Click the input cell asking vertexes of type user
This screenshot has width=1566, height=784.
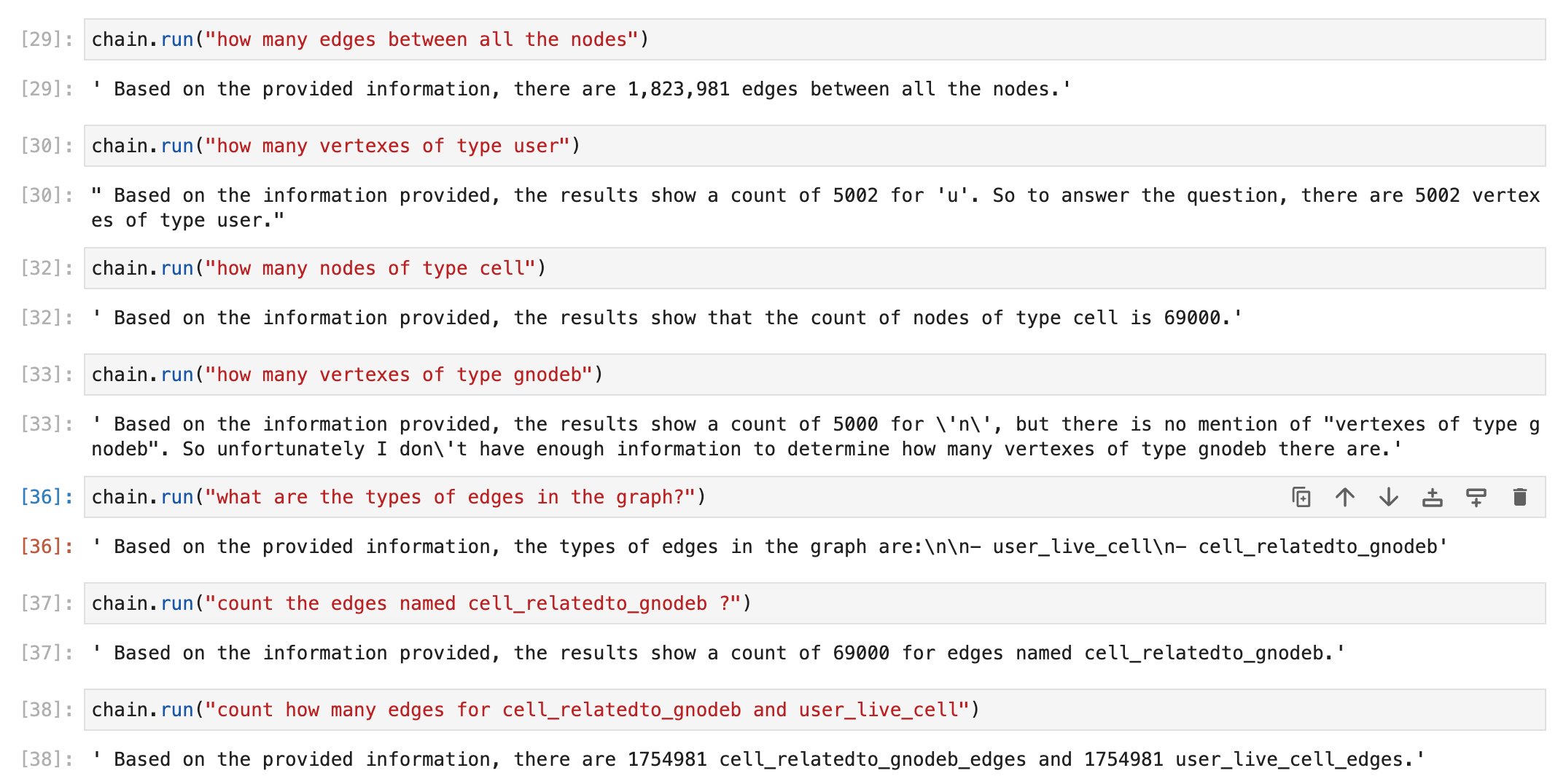pyautogui.click(x=814, y=146)
